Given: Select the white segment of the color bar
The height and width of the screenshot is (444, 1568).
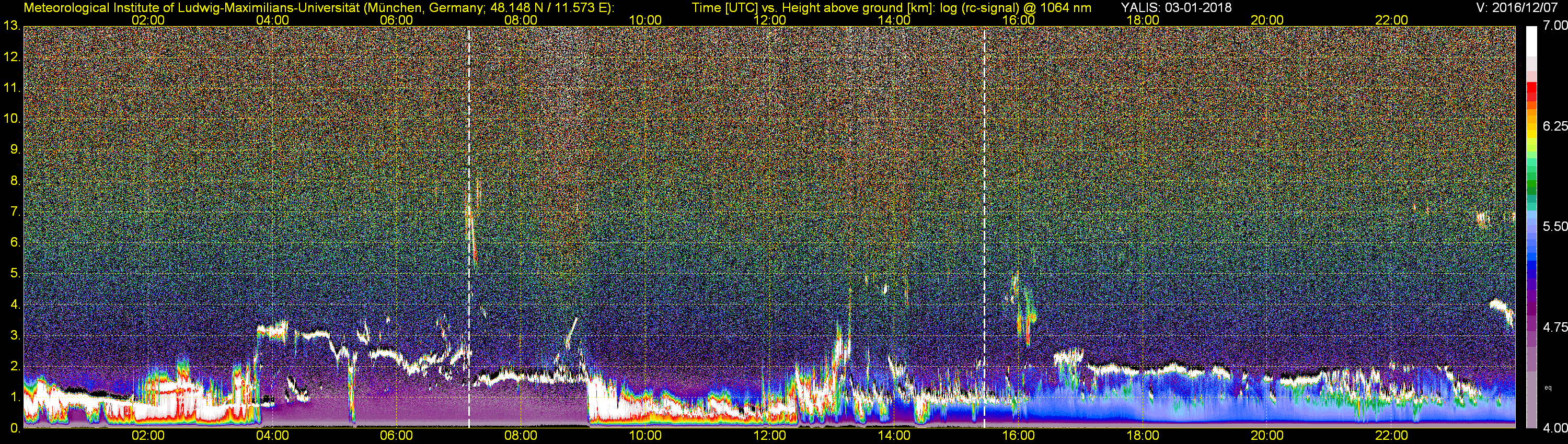Looking at the screenshot, I should click(x=1531, y=41).
